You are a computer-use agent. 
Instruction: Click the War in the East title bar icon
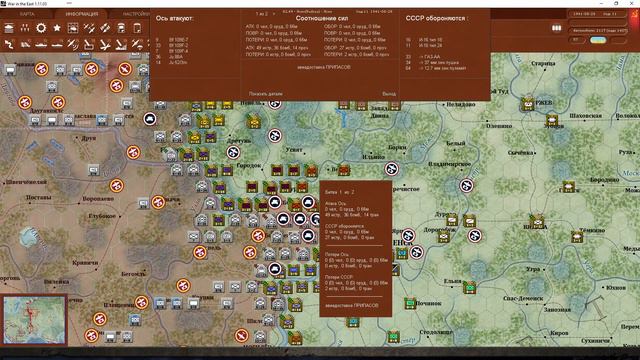[x=3, y=3]
